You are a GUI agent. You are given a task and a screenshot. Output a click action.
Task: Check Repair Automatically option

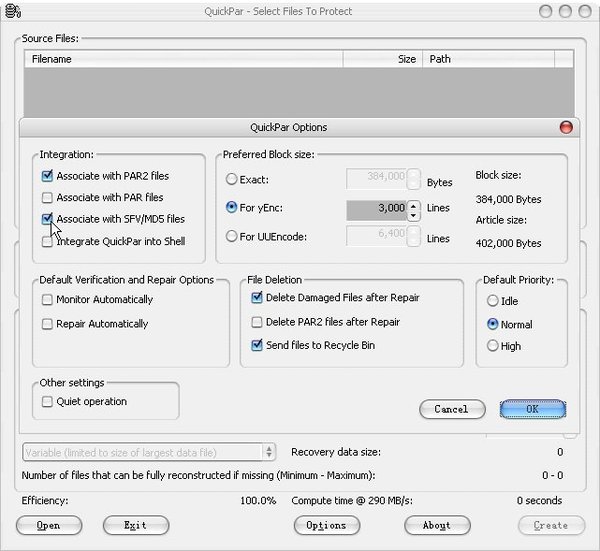point(47,324)
